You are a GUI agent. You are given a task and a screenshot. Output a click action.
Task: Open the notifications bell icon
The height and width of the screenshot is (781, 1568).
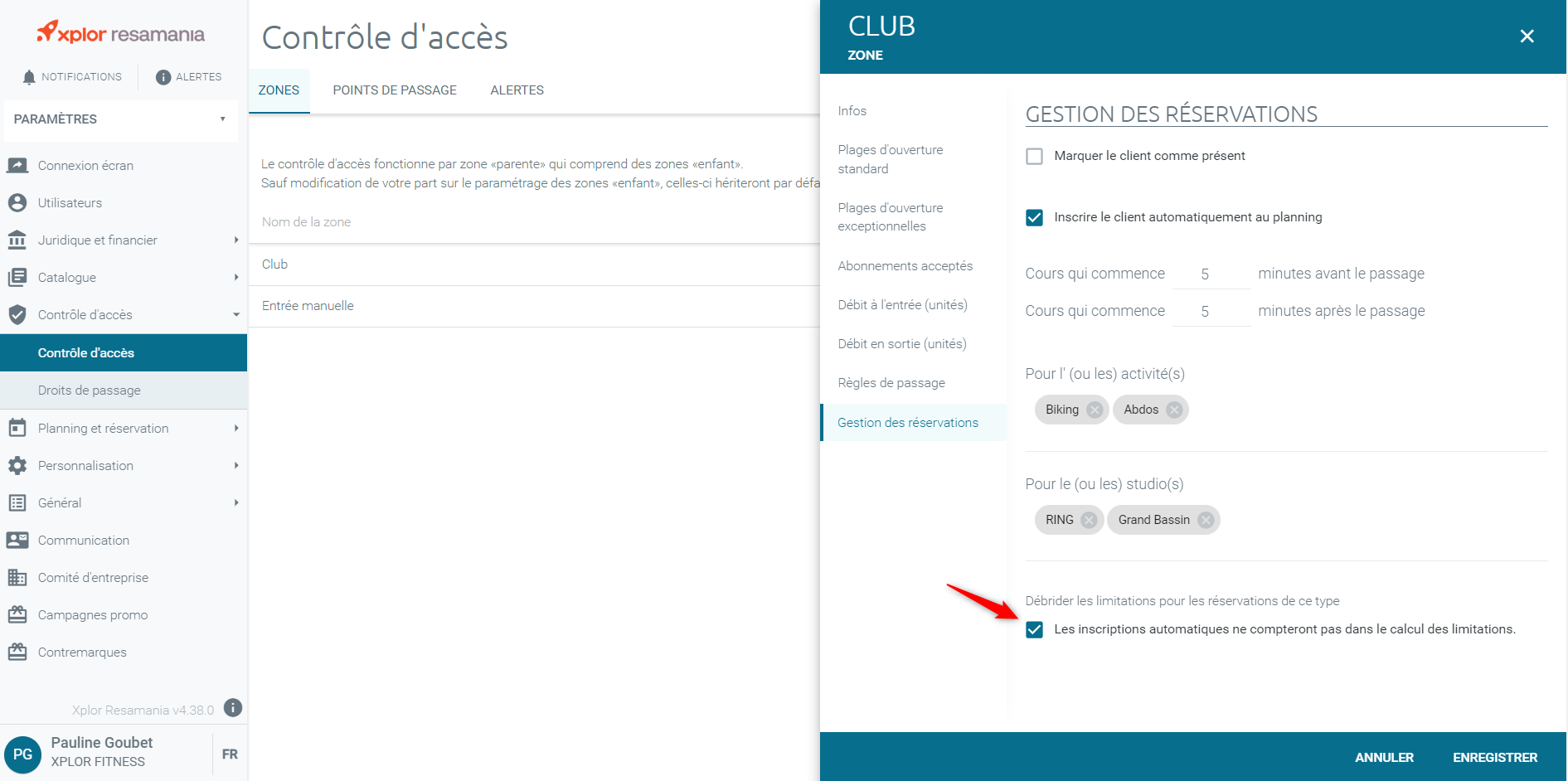click(x=29, y=77)
